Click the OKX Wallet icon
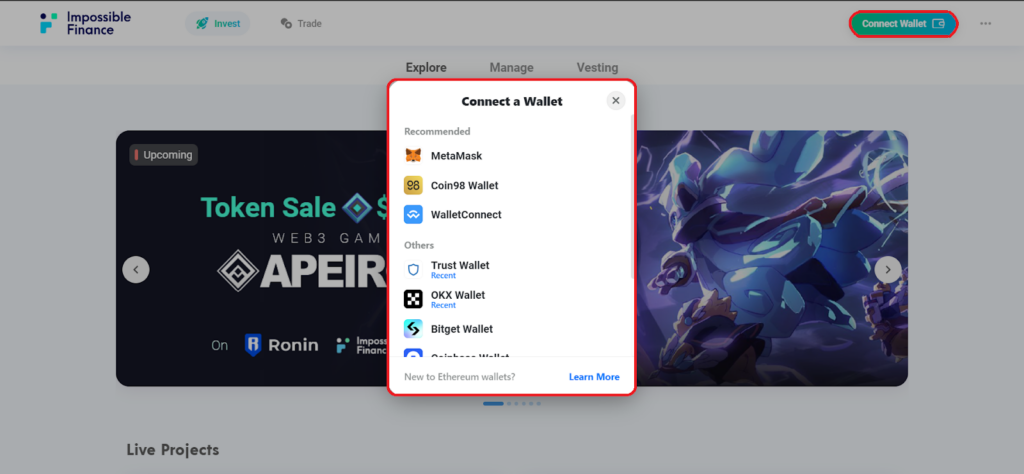The image size is (1024, 474). point(413,299)
